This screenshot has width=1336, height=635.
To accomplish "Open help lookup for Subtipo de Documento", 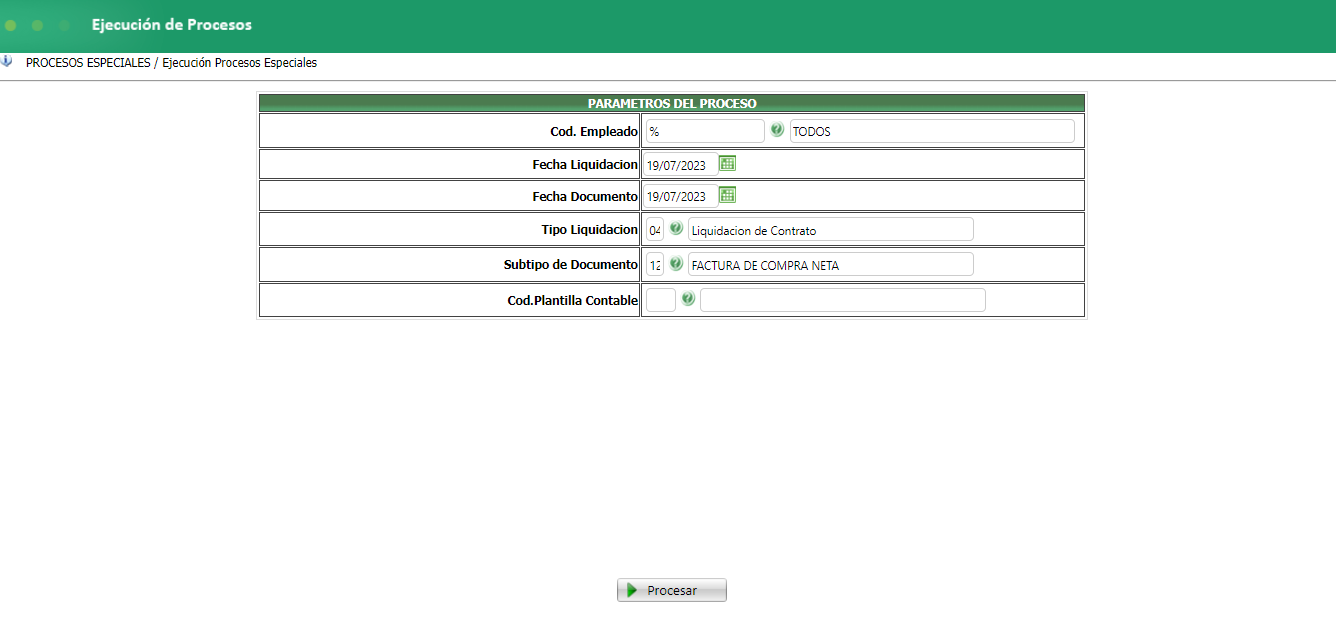I will (x=676, y=264).
